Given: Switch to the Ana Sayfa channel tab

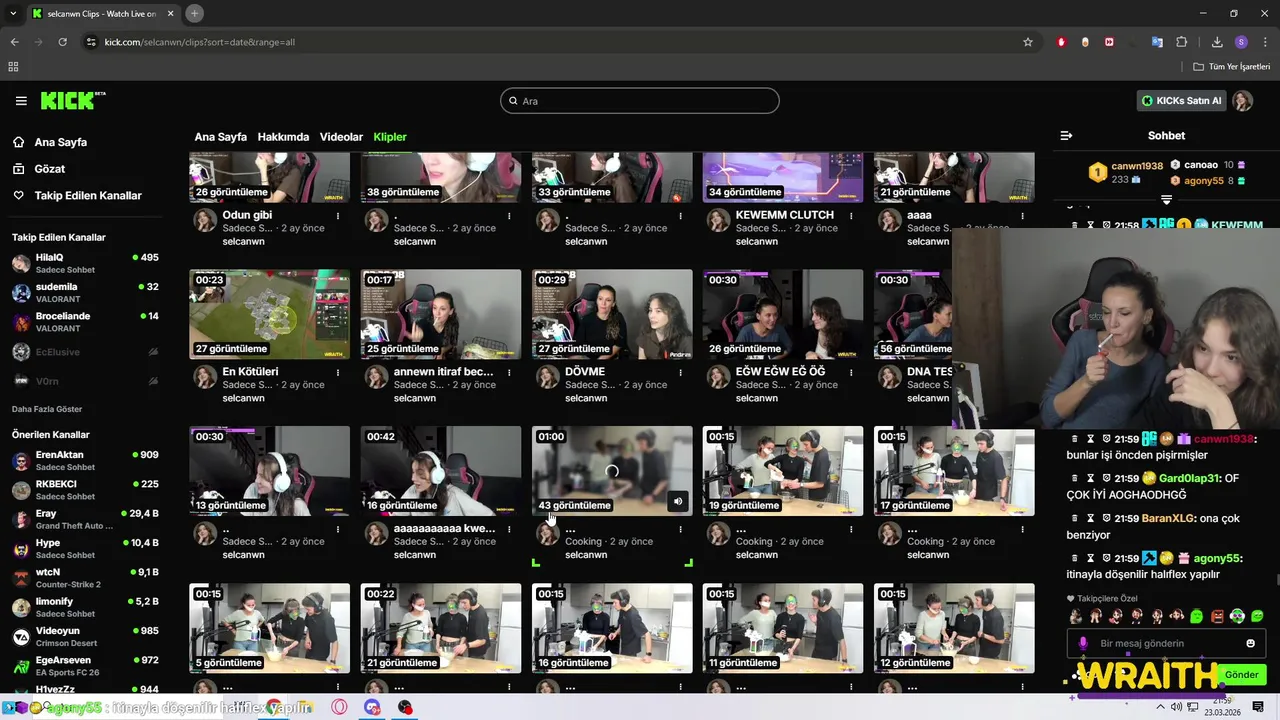Looking at the screenshot, I should click(x=220, y=137).
